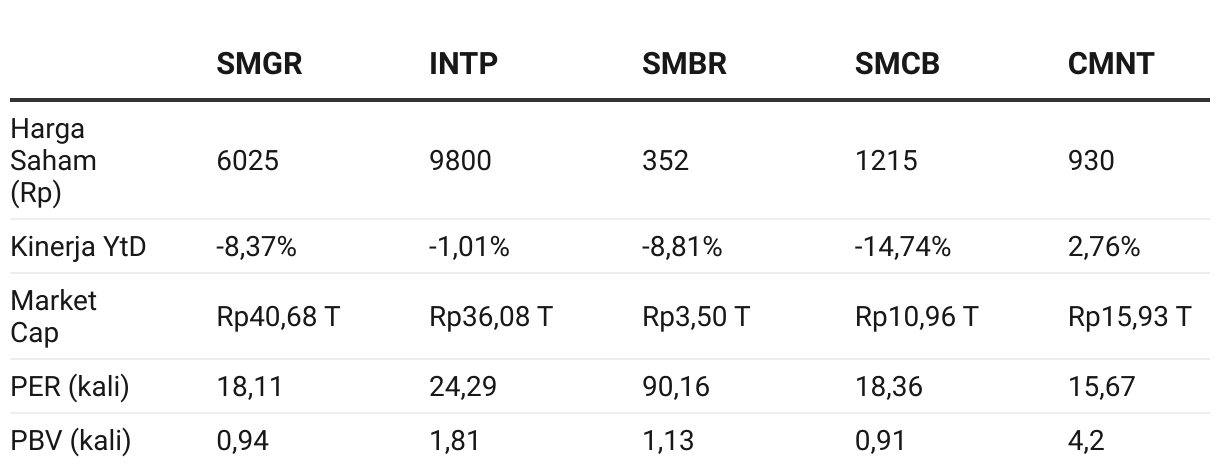This screenshot has width=1220, height=476.
Task: Select the PBV (kali) row label
Action: (x=71, y=441)
